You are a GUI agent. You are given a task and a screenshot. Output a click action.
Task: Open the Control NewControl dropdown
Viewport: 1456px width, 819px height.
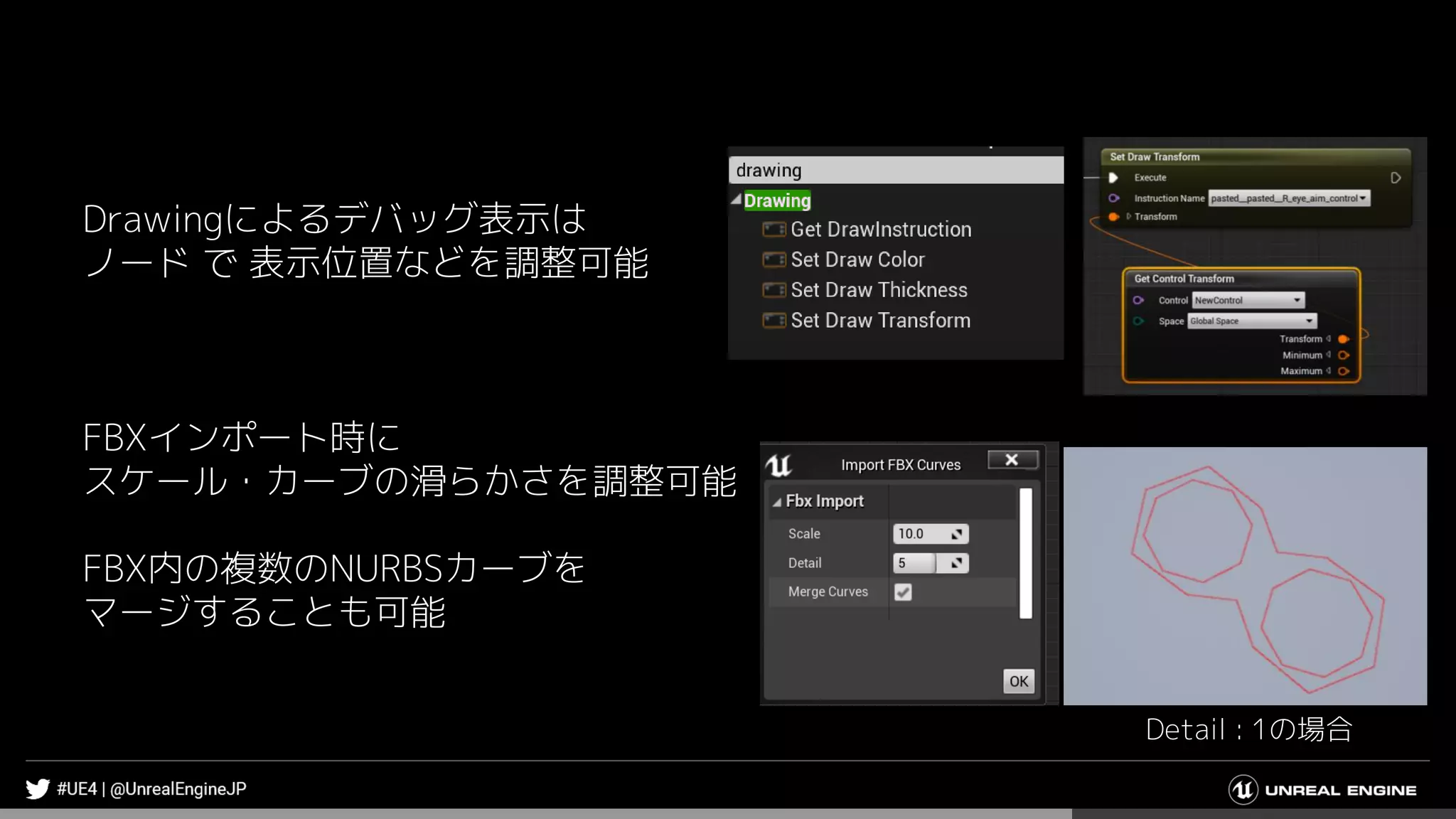coord(1248,300)
